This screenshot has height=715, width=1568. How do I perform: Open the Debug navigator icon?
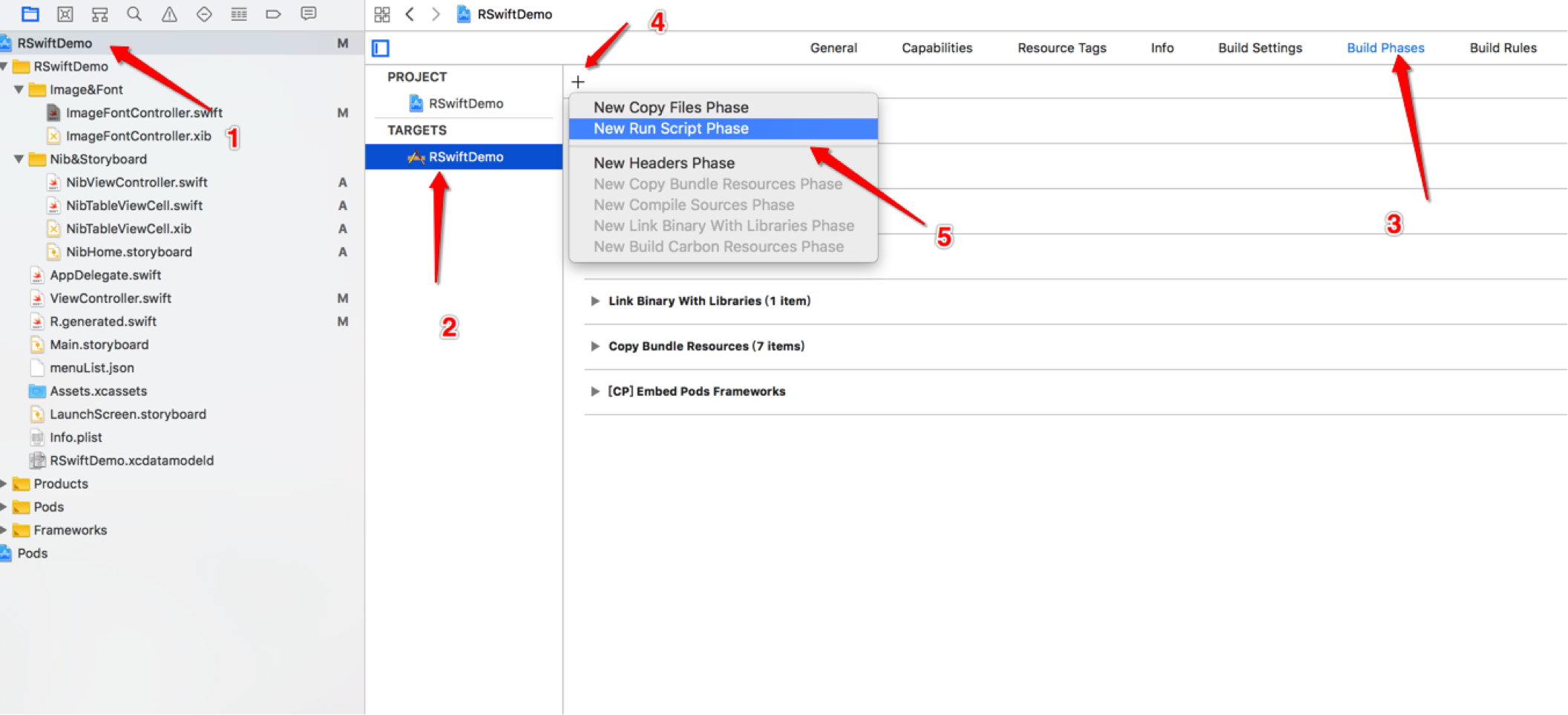click(239, 13)
